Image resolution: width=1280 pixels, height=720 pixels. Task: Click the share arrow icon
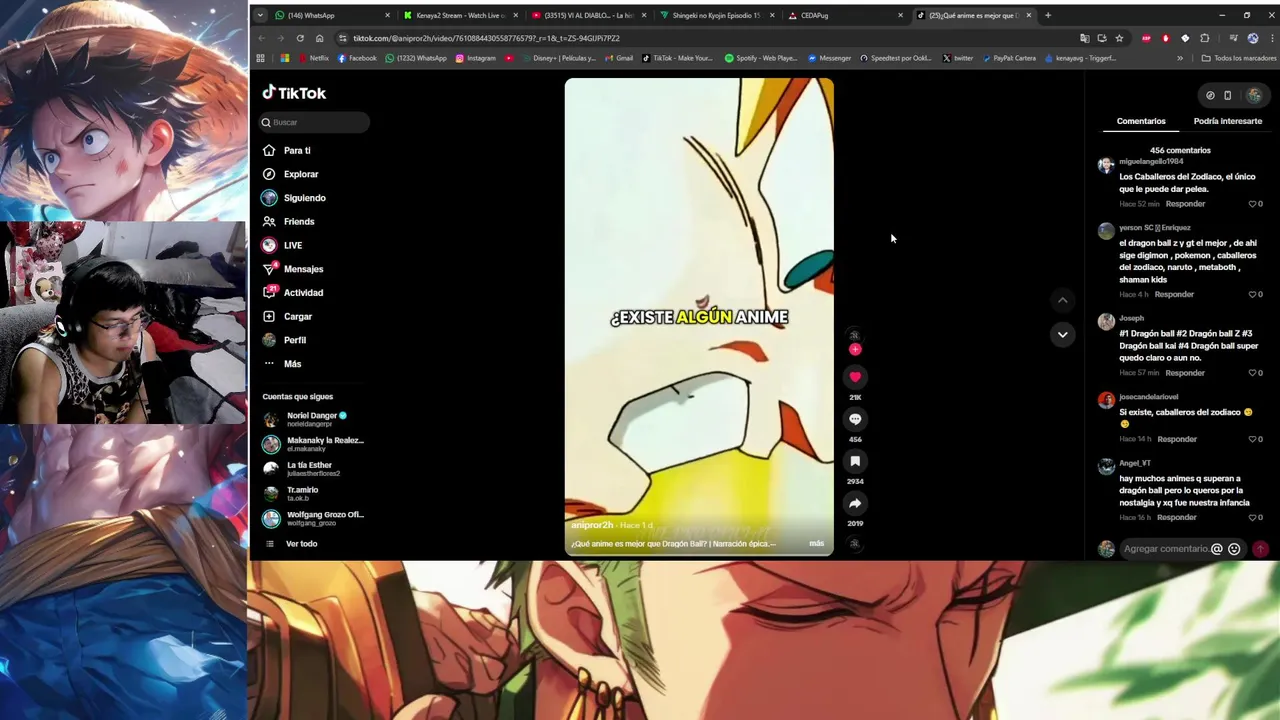click(x=855, y=503)
